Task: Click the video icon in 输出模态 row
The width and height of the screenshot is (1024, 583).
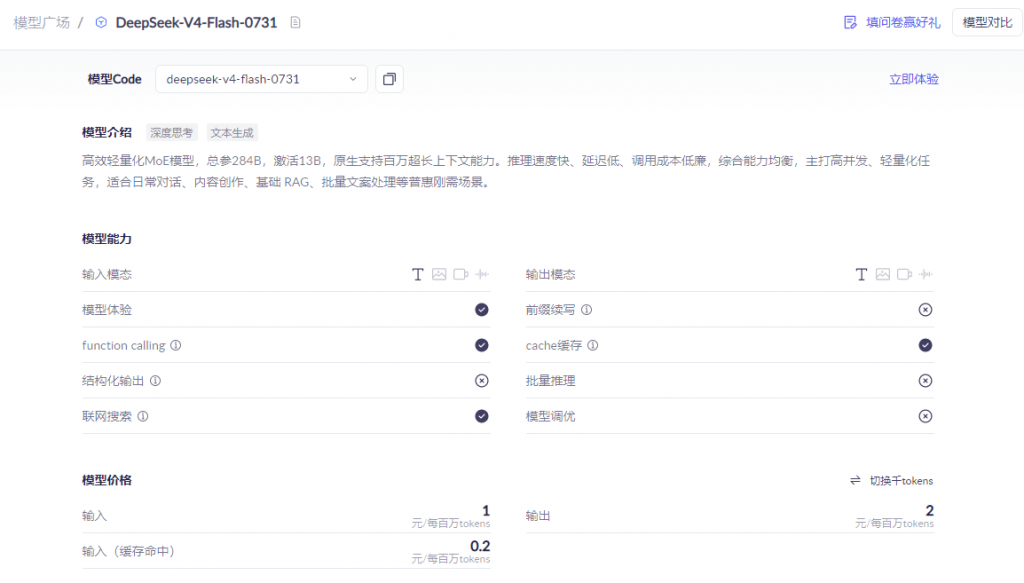Action: (x=904, y=274)
